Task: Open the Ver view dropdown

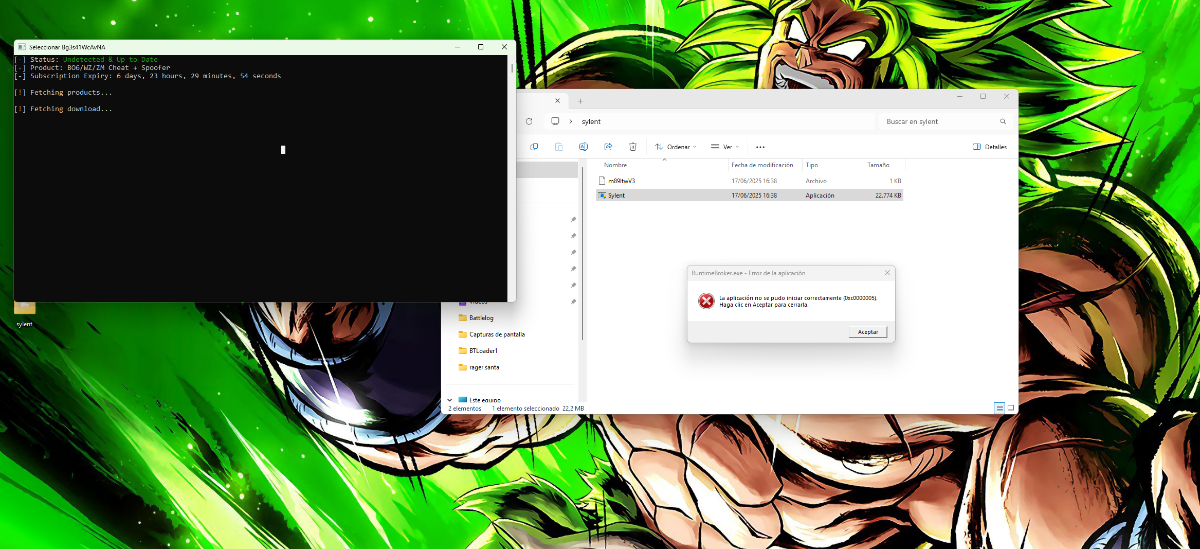Action: 725,146
